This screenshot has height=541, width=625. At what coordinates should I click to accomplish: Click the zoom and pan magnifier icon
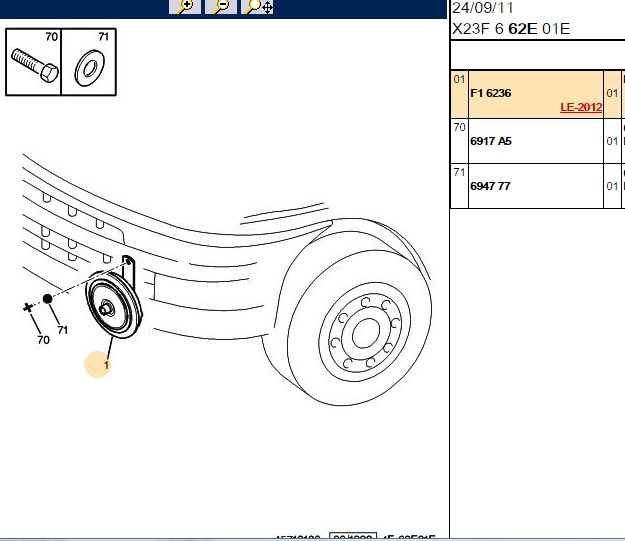257,7
